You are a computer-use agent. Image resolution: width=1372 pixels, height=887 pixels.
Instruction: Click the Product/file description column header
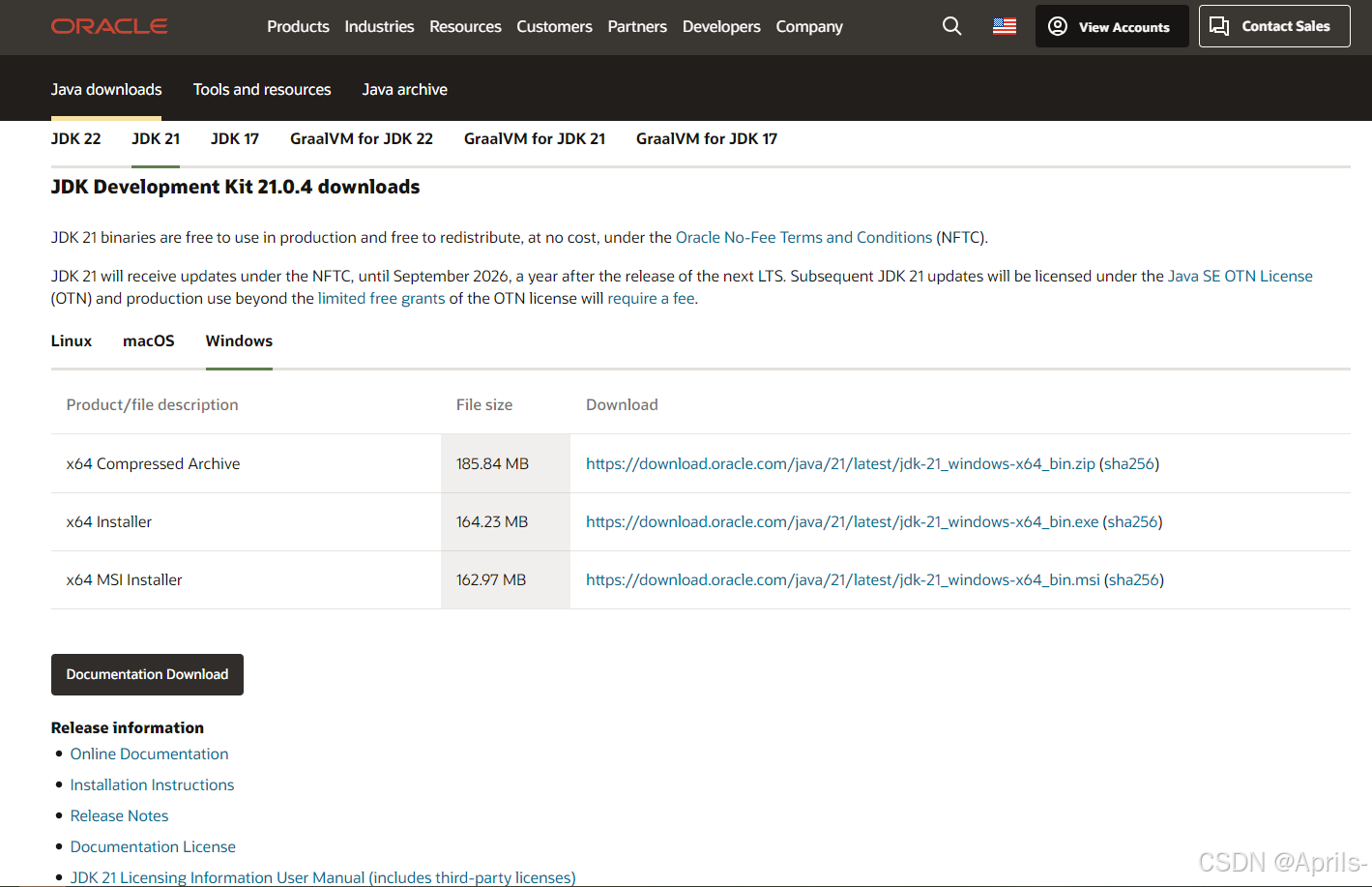pos(152,404)
